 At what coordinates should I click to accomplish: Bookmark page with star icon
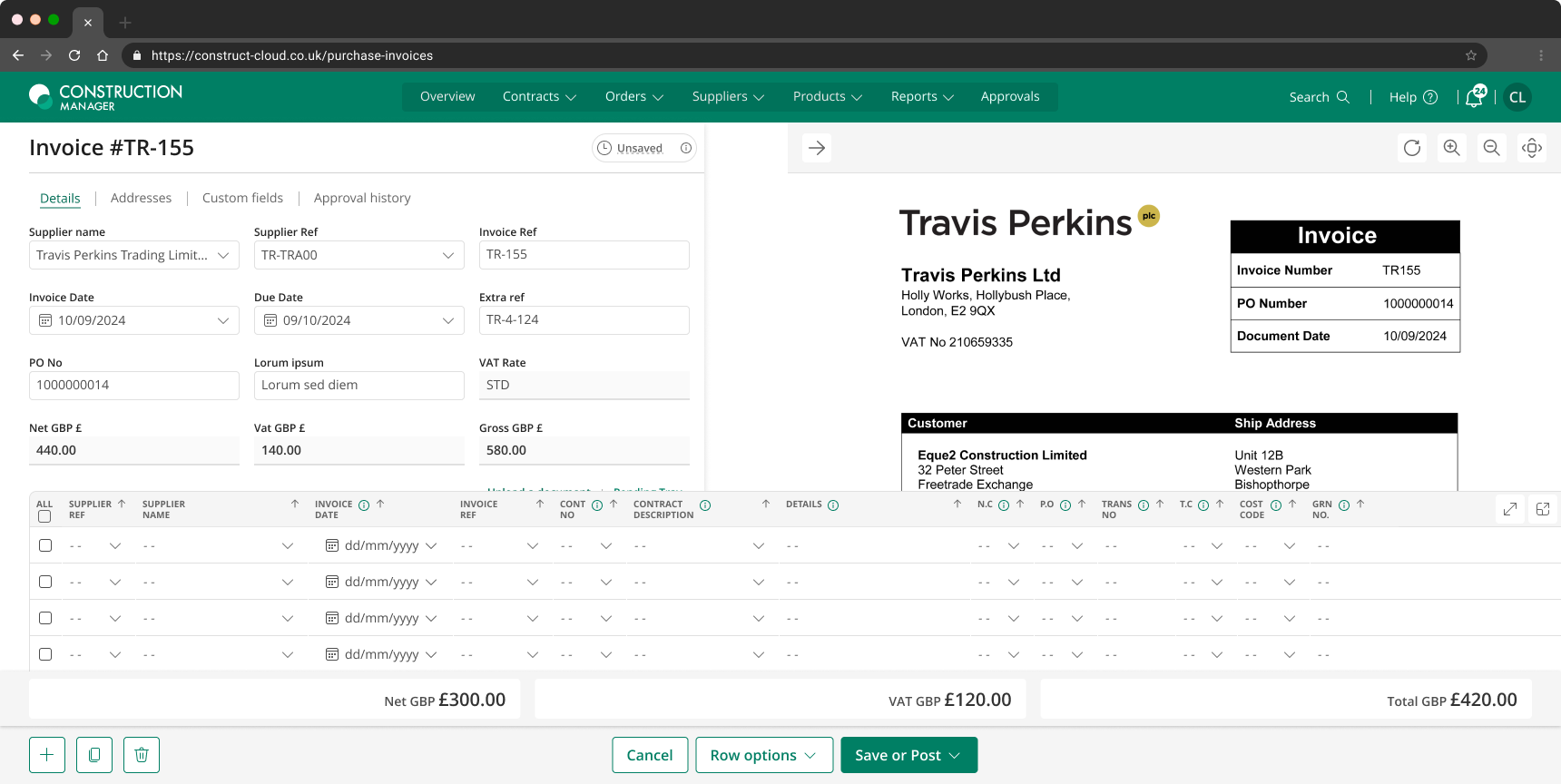tap(1471, 55)
